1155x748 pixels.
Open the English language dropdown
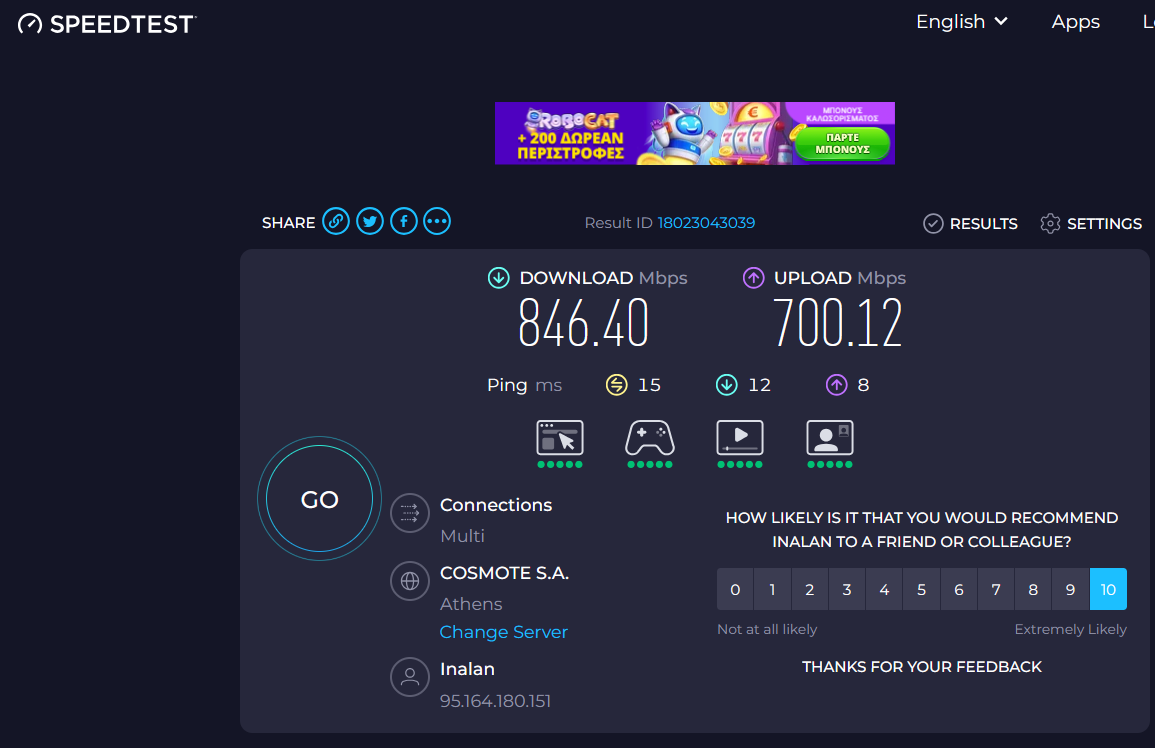click(x=961, y=22)
